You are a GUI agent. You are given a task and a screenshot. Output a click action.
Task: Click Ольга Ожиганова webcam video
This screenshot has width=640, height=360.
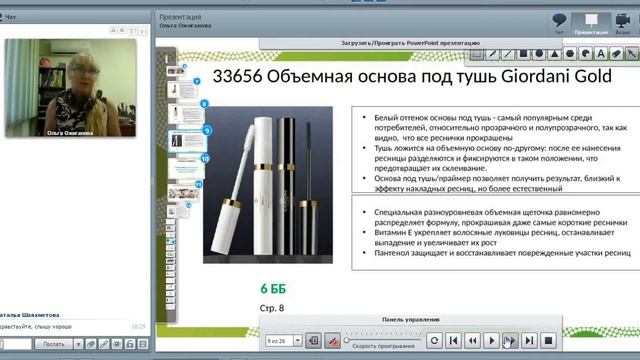pyautogui.click(x=71, y=88)
